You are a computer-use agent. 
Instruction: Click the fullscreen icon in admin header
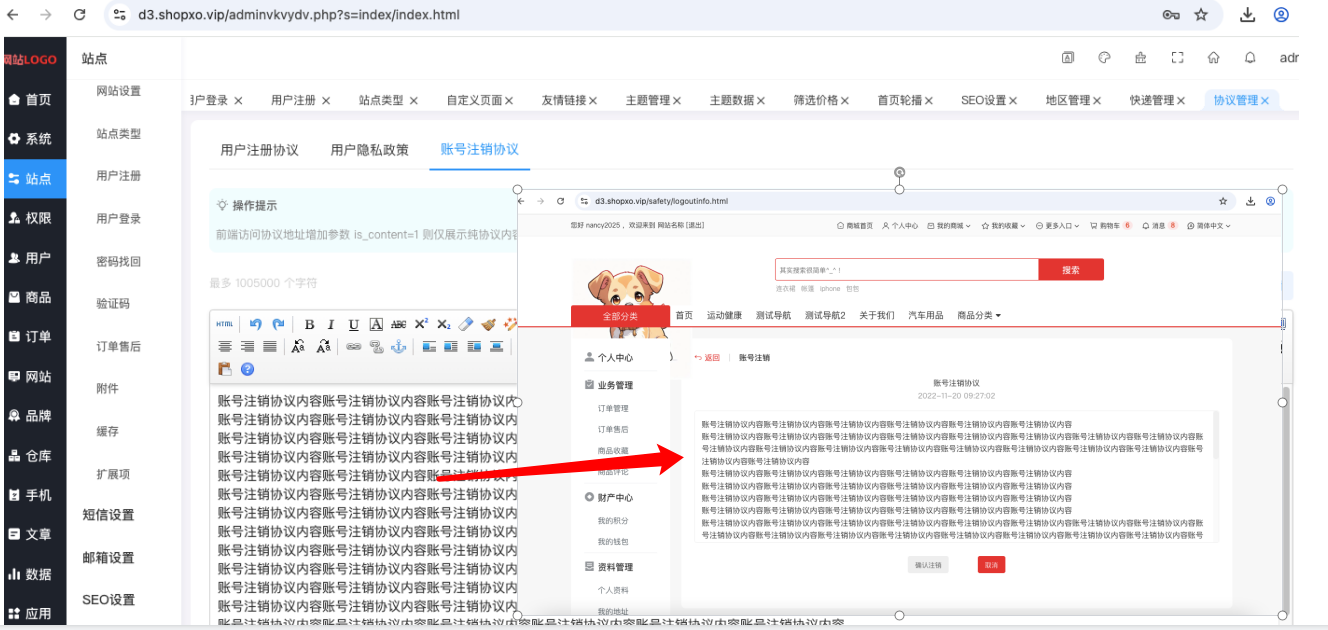1177,58
